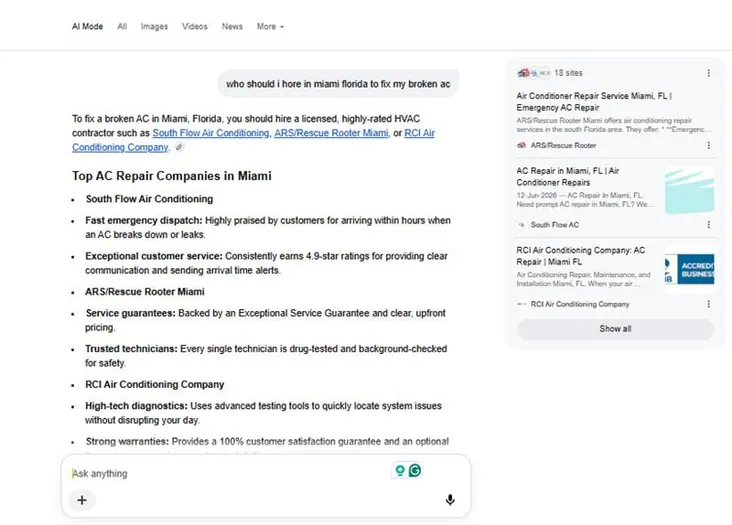Go to the Images tab
The image size is (732, 525).
point(154,27)
